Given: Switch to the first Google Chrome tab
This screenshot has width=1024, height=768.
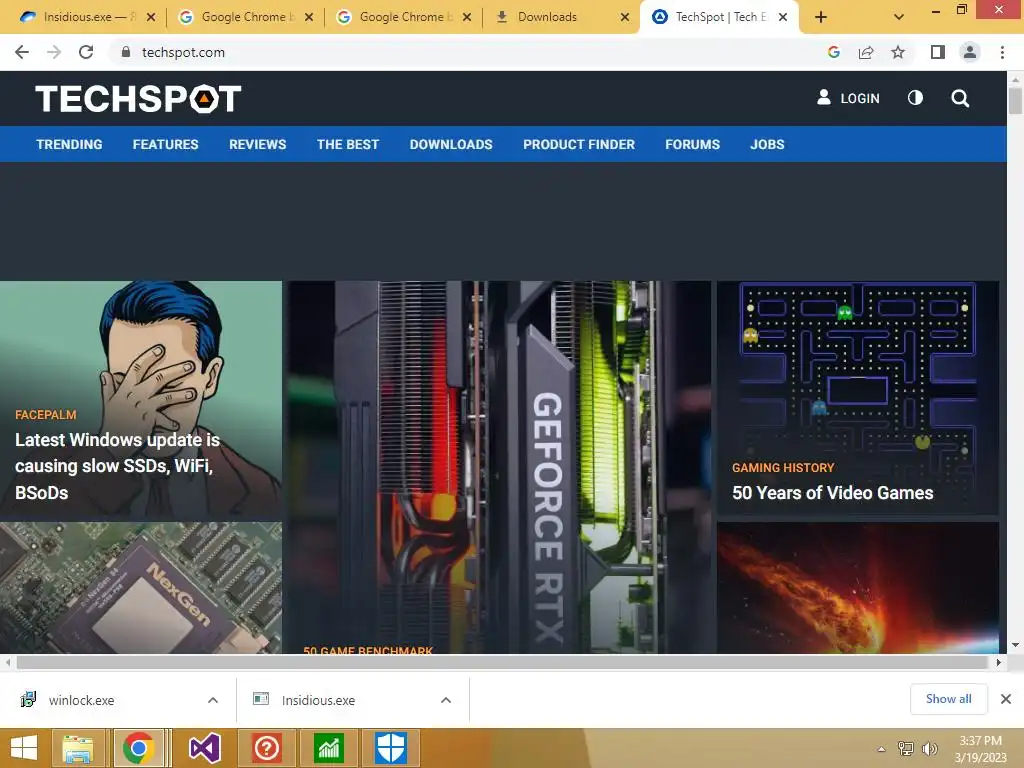Looking at the screenshot, I should [245, 17].
